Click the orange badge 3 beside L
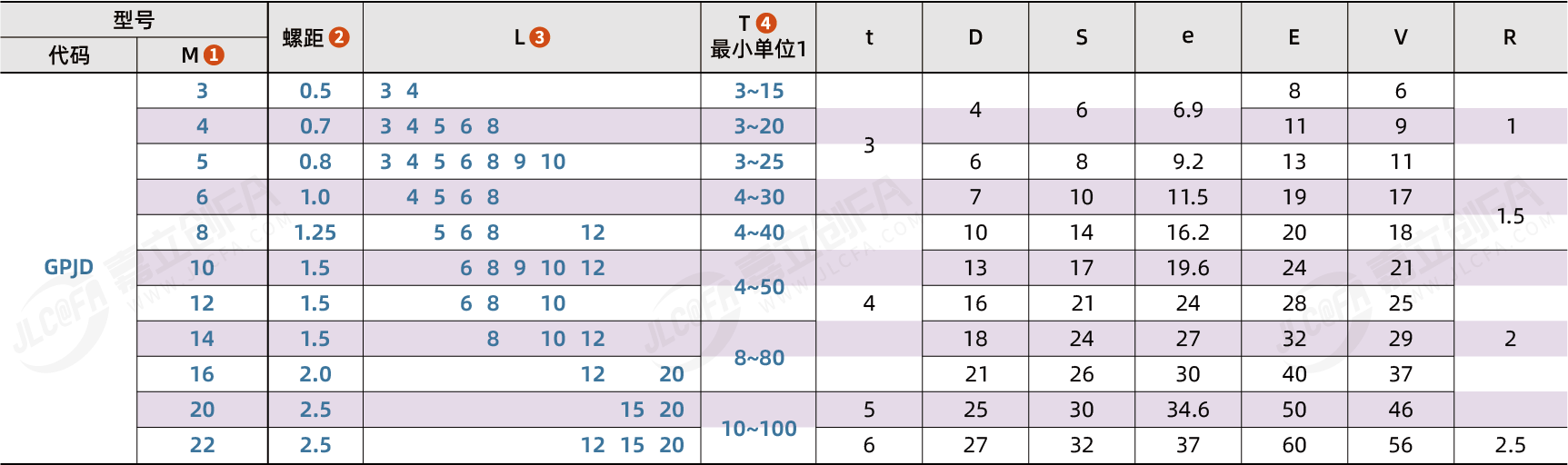This screenshot has width=1568, height=465. [540, 37]
